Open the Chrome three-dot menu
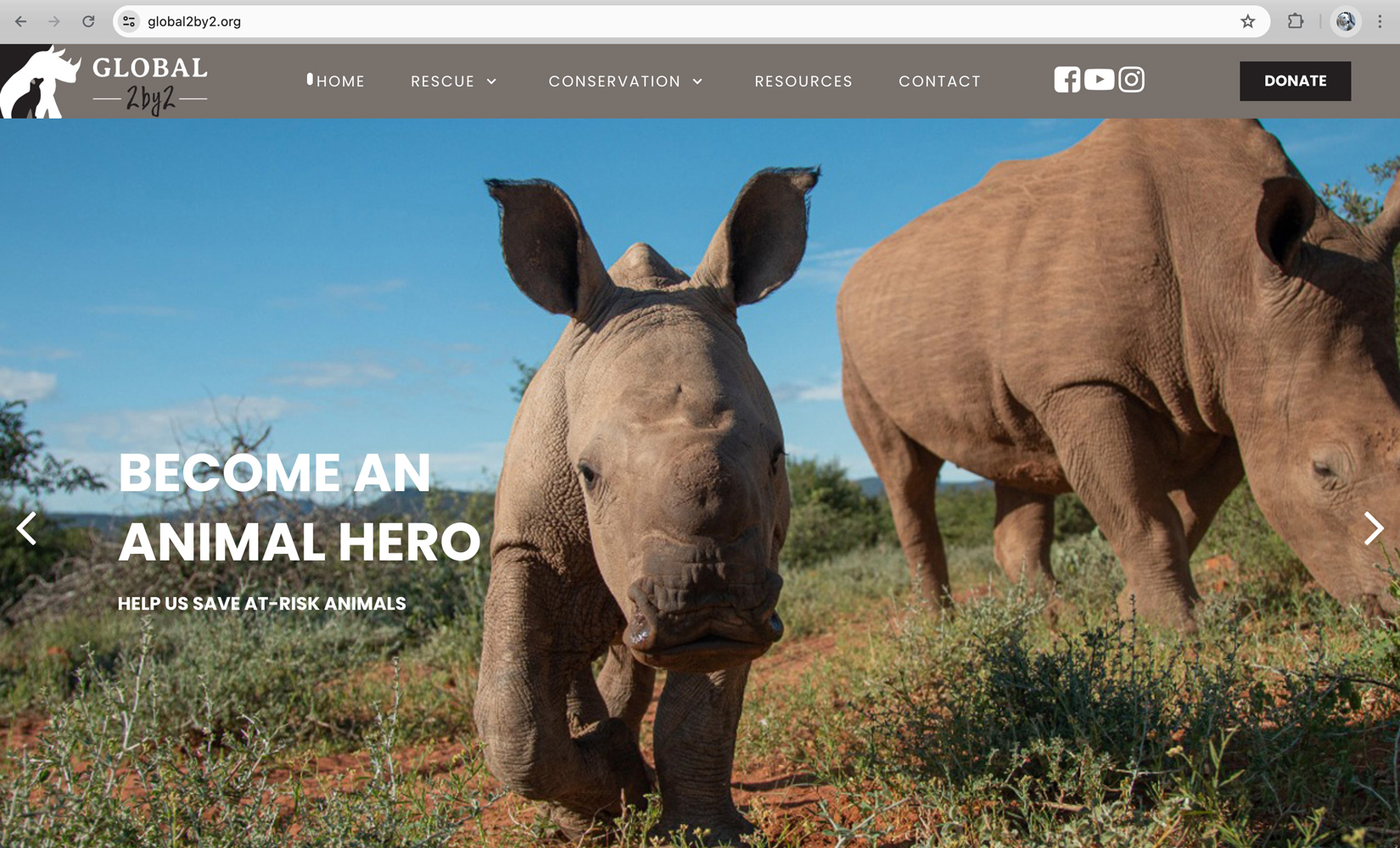Viewport: 1400px width, 848px height. pyautogui.click(x=1380, y=21)
